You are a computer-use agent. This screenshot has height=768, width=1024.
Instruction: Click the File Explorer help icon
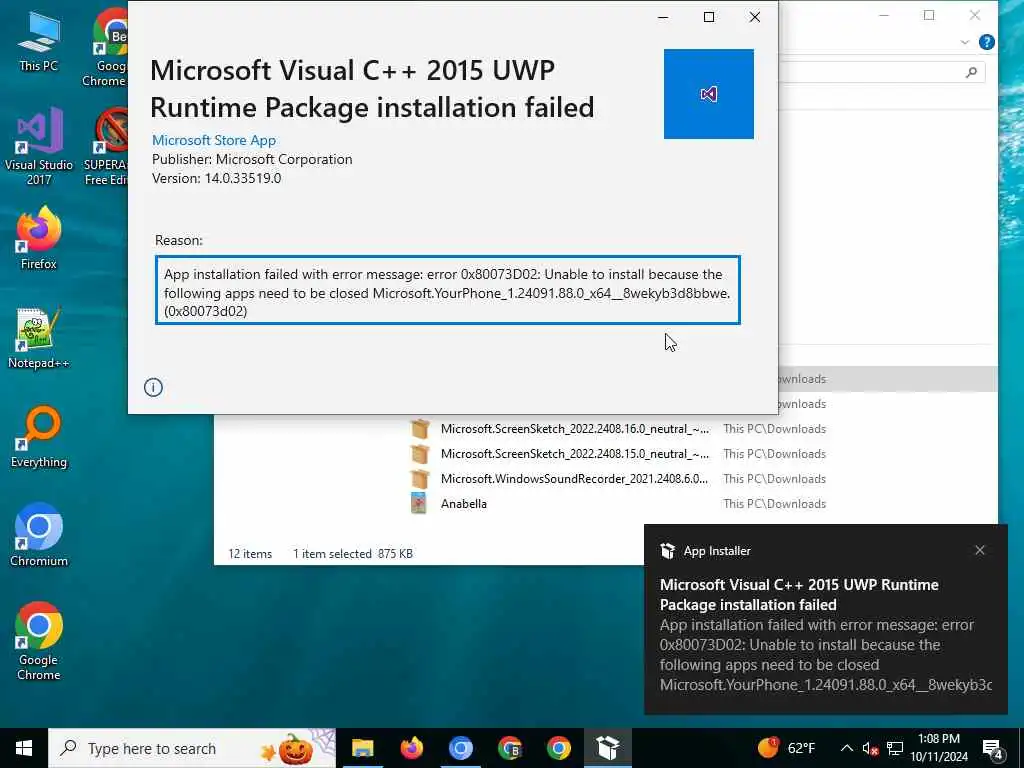coord(987,42)
